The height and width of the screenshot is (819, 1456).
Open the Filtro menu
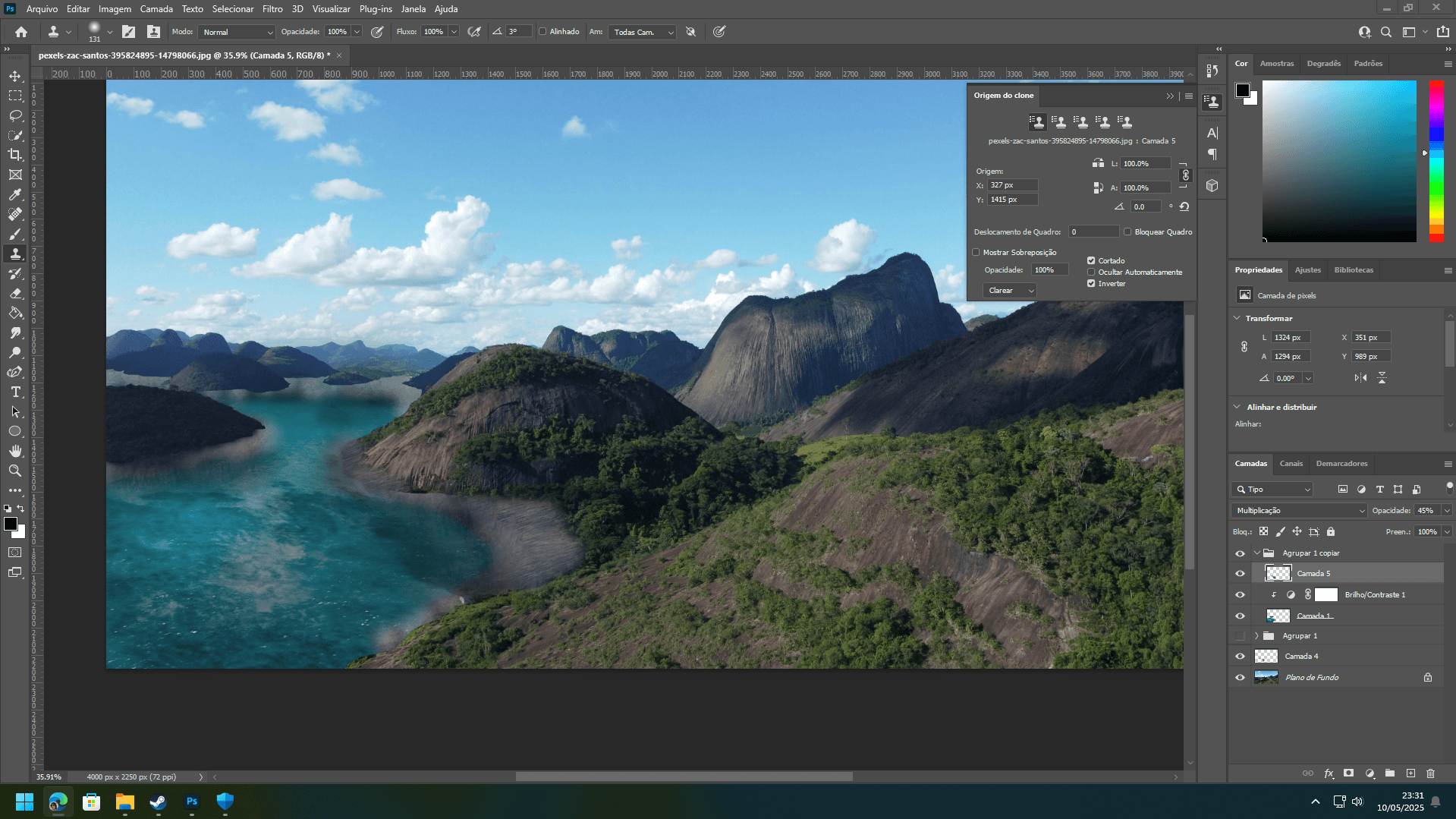tap(272, 9)
